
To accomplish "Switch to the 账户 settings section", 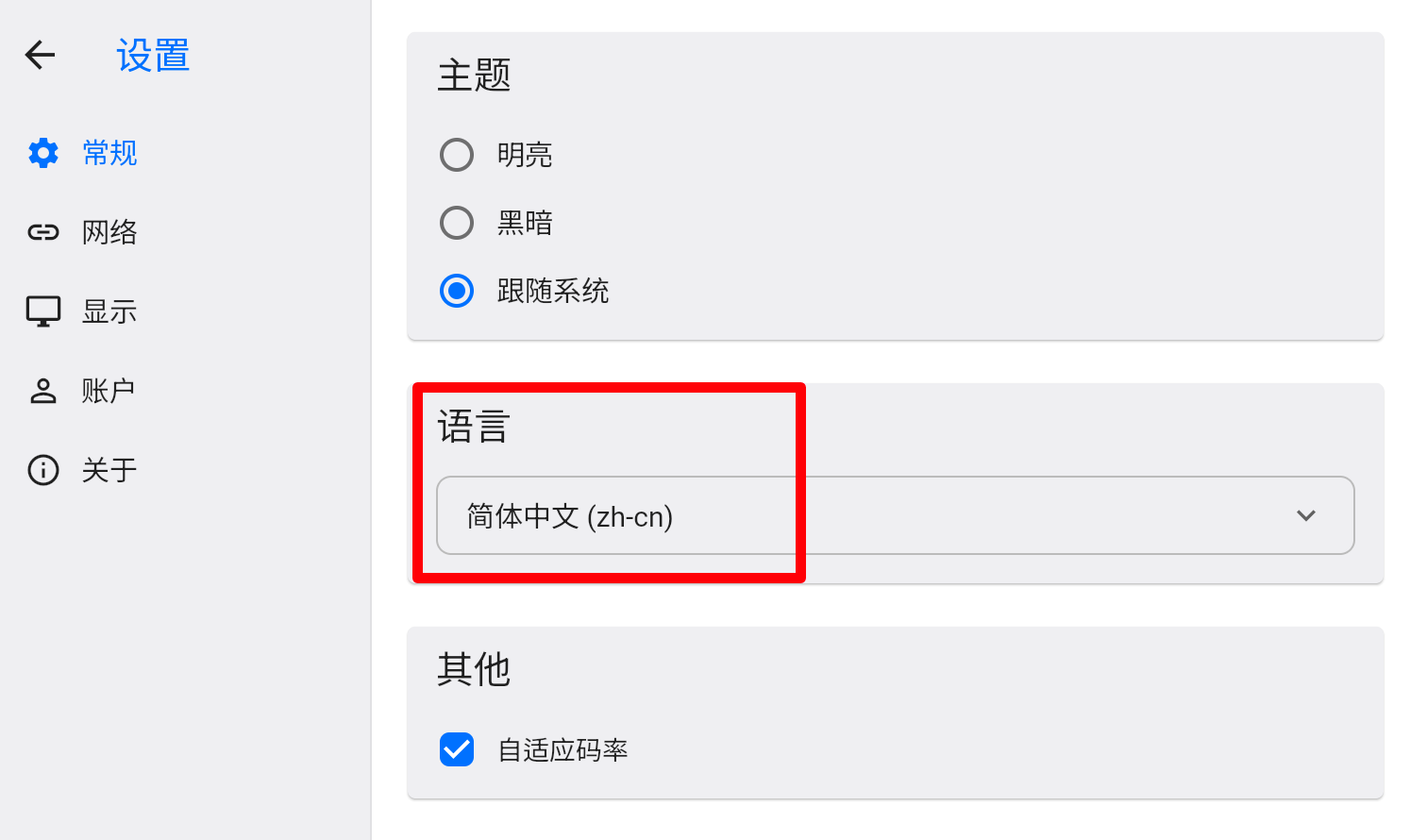I will click(109, 390).
